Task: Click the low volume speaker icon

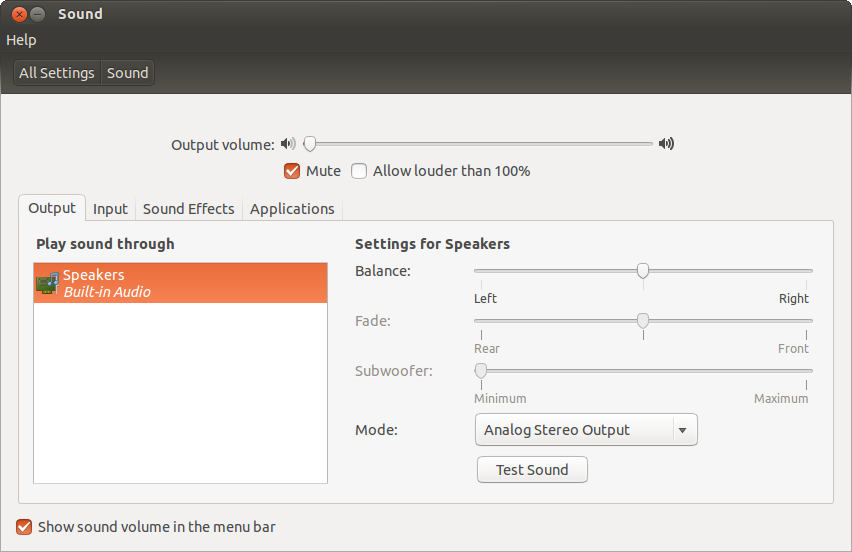Action: click(x=288, y=143)
